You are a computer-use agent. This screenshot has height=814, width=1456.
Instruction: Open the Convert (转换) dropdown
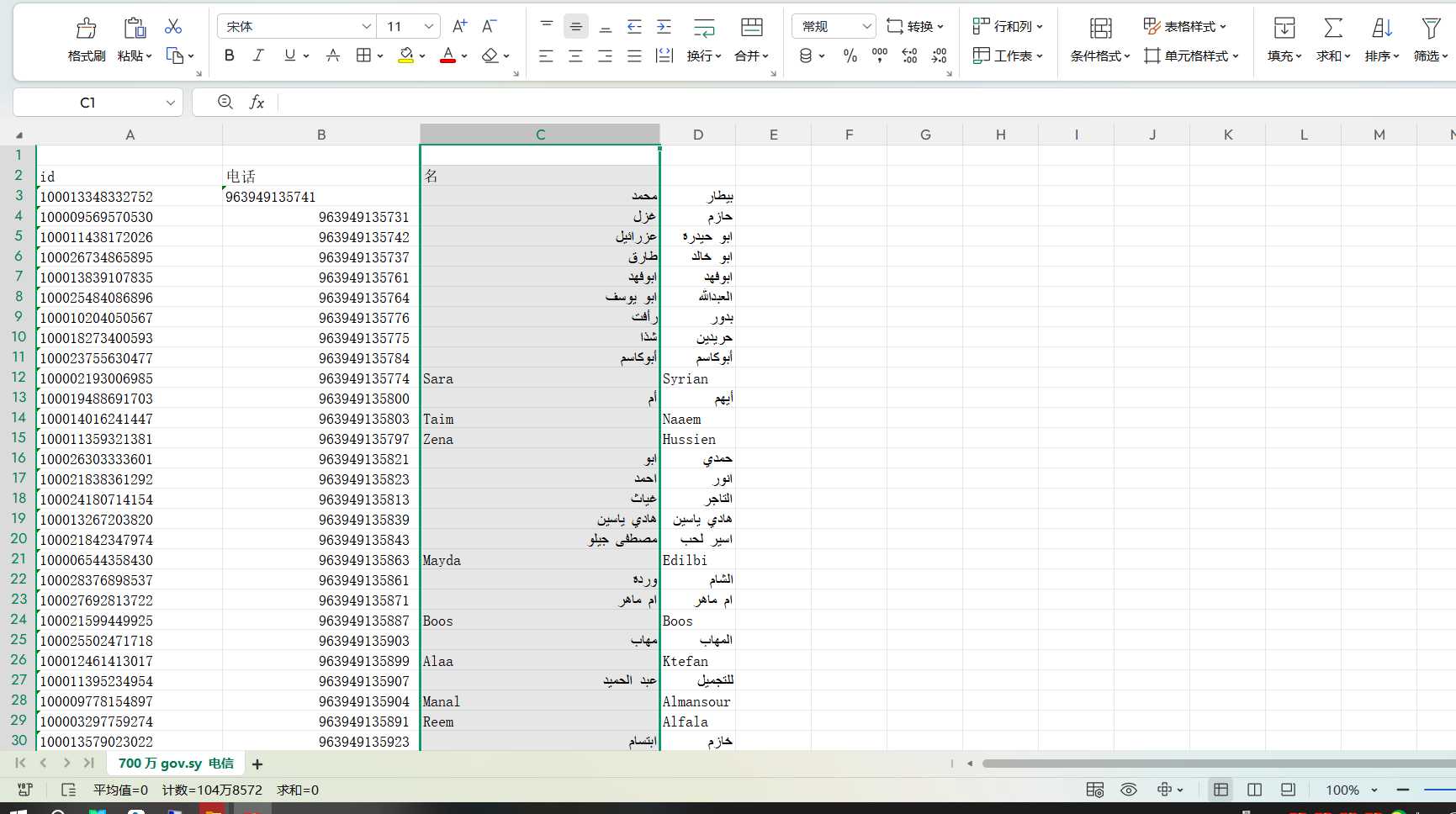(x=915, y=27)
